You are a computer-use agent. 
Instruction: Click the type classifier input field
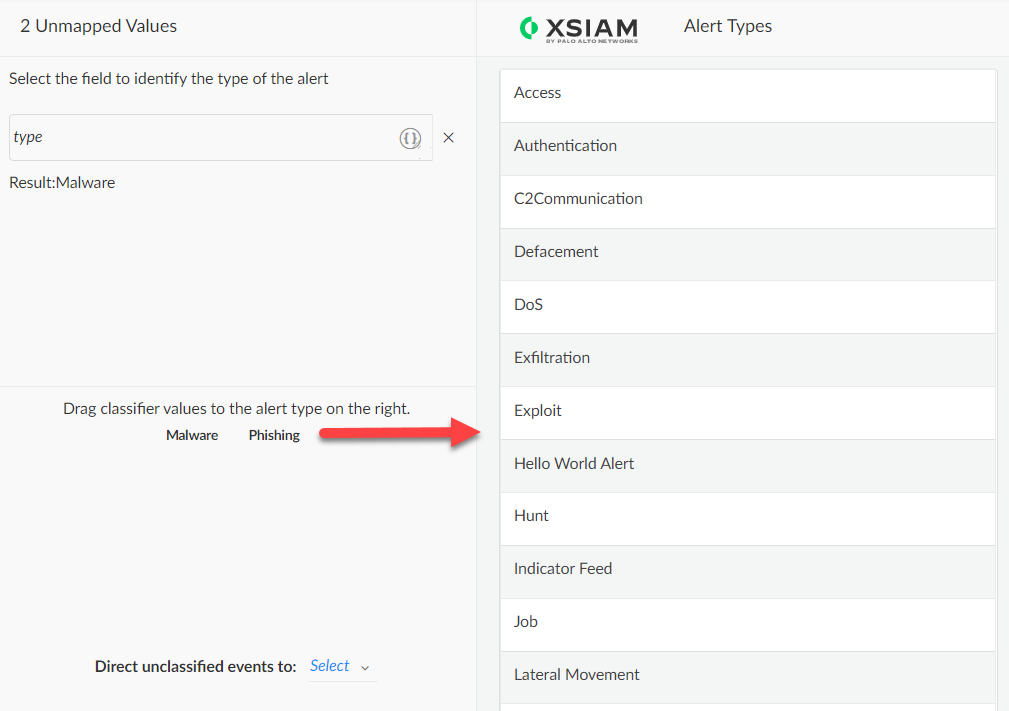(221, 138)
